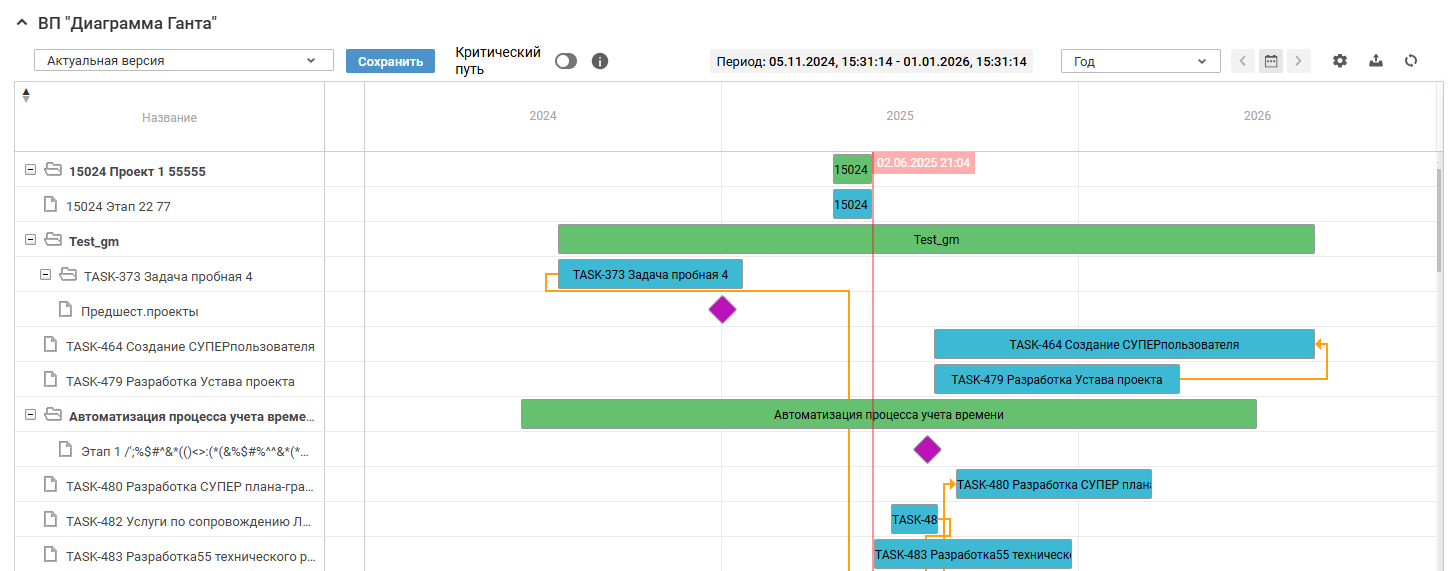Toggle the Критический путь switch

pos(566,61)
